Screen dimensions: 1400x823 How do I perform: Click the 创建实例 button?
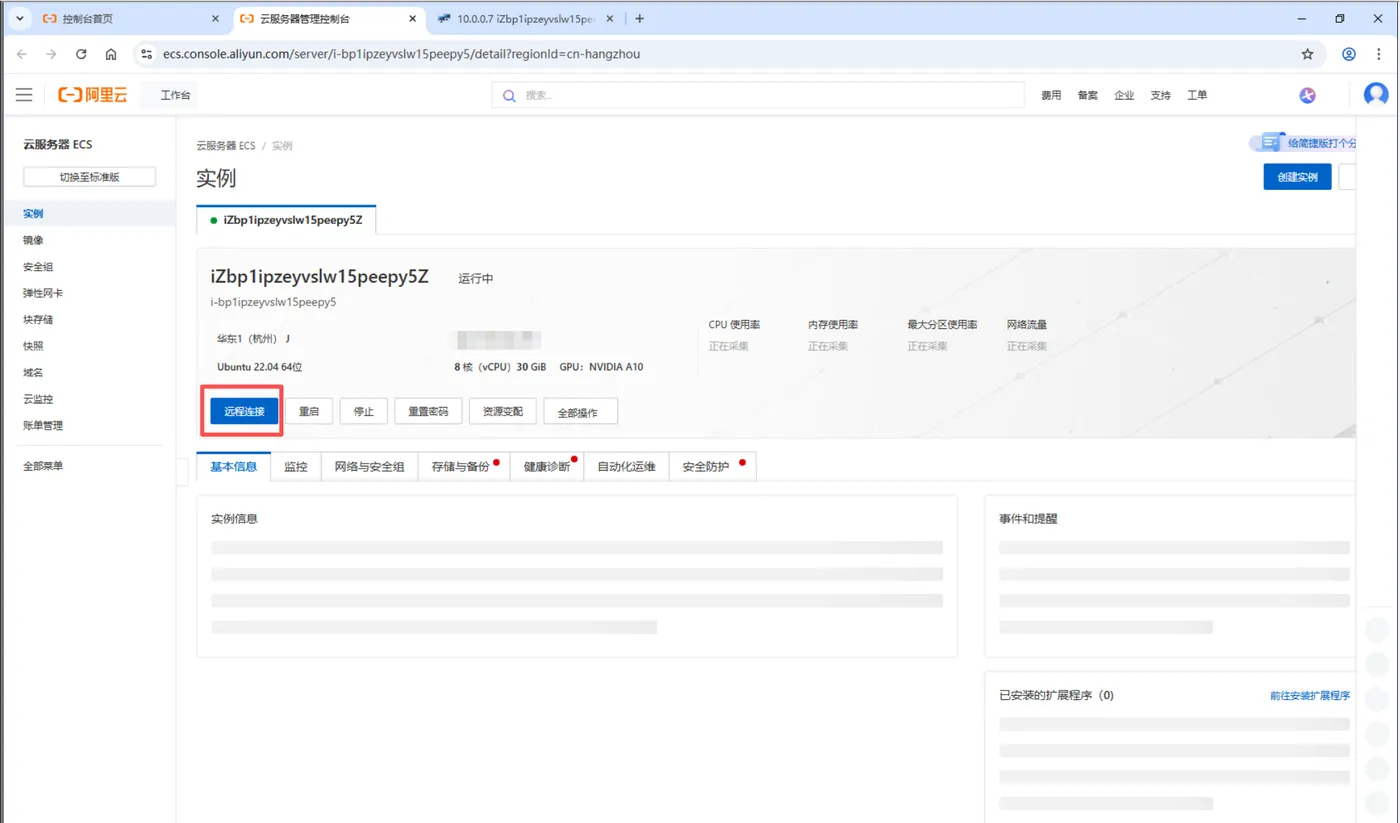click(x=1297, y=177)
